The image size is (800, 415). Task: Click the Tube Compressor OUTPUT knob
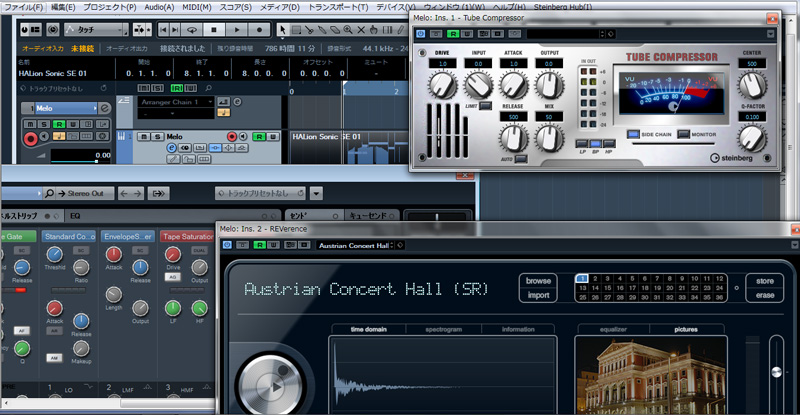[x=549, y=85]
